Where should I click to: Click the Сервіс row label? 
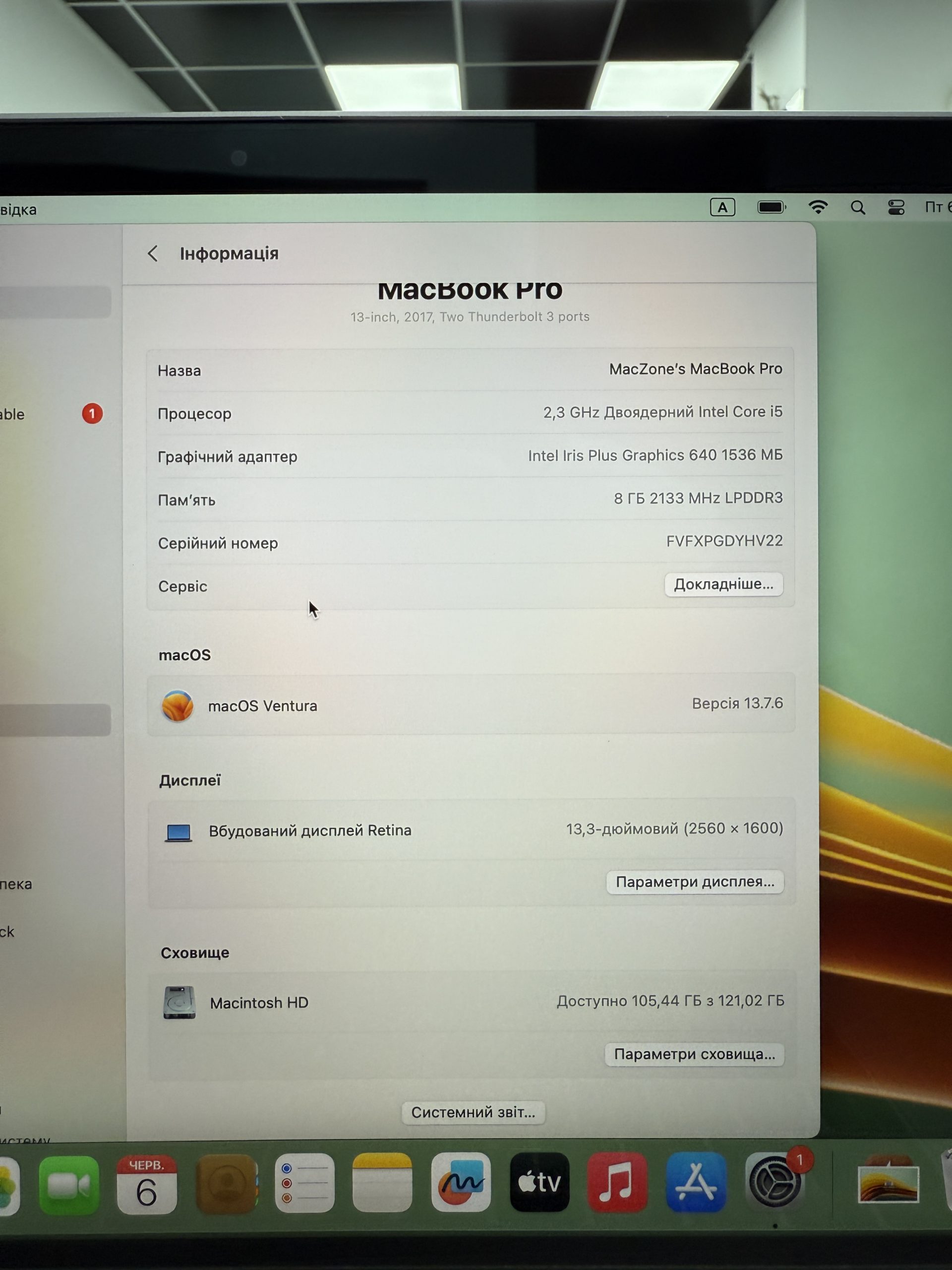pos(182,586)
